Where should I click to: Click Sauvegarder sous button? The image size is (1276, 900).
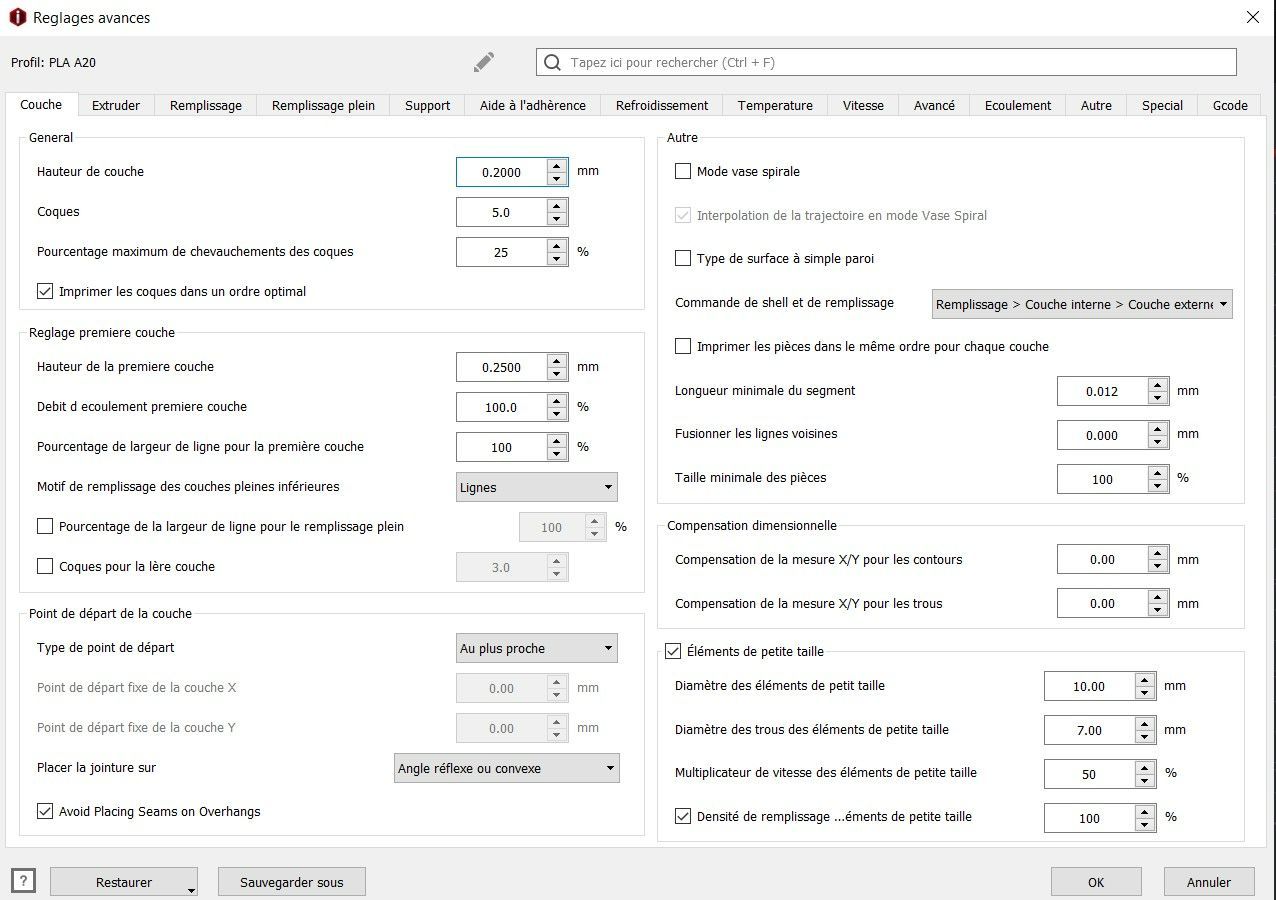[292, 882]
